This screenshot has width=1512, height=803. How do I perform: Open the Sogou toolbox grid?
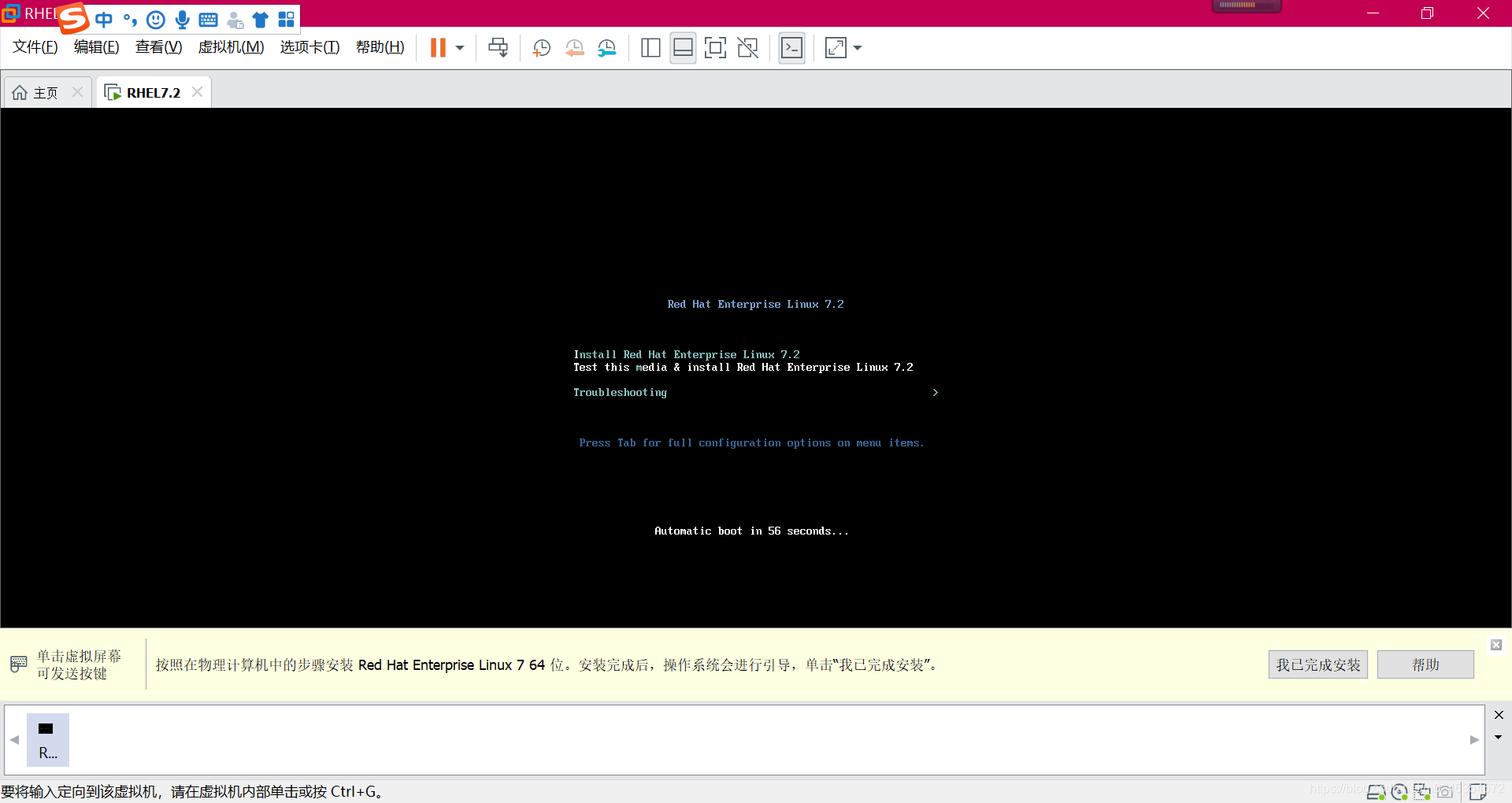pyautogui.click(x=286, y=20)
